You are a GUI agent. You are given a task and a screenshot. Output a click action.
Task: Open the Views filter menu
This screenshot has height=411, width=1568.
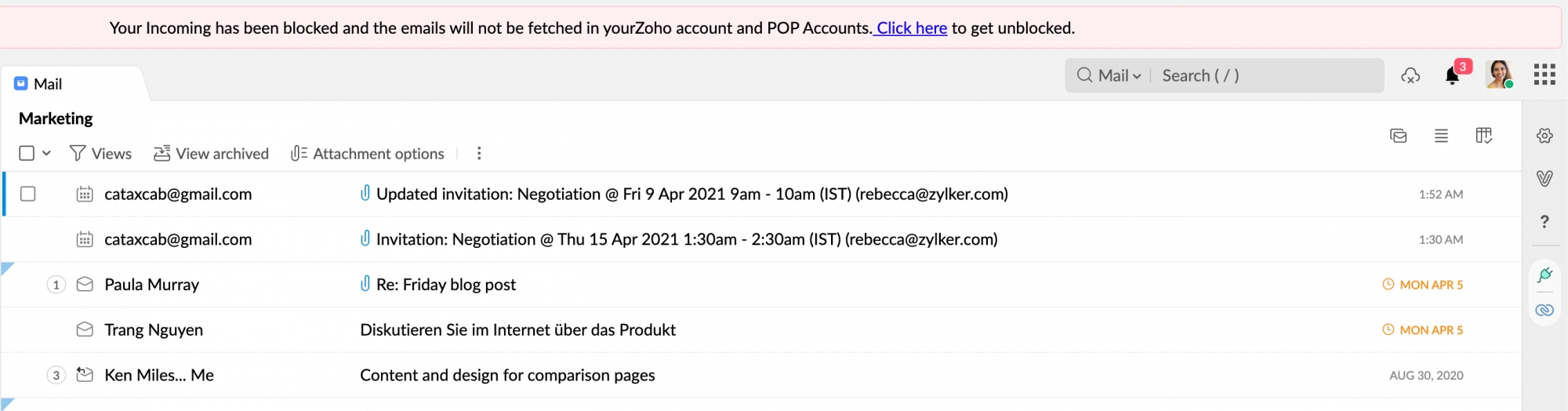[x=100, y=154]
